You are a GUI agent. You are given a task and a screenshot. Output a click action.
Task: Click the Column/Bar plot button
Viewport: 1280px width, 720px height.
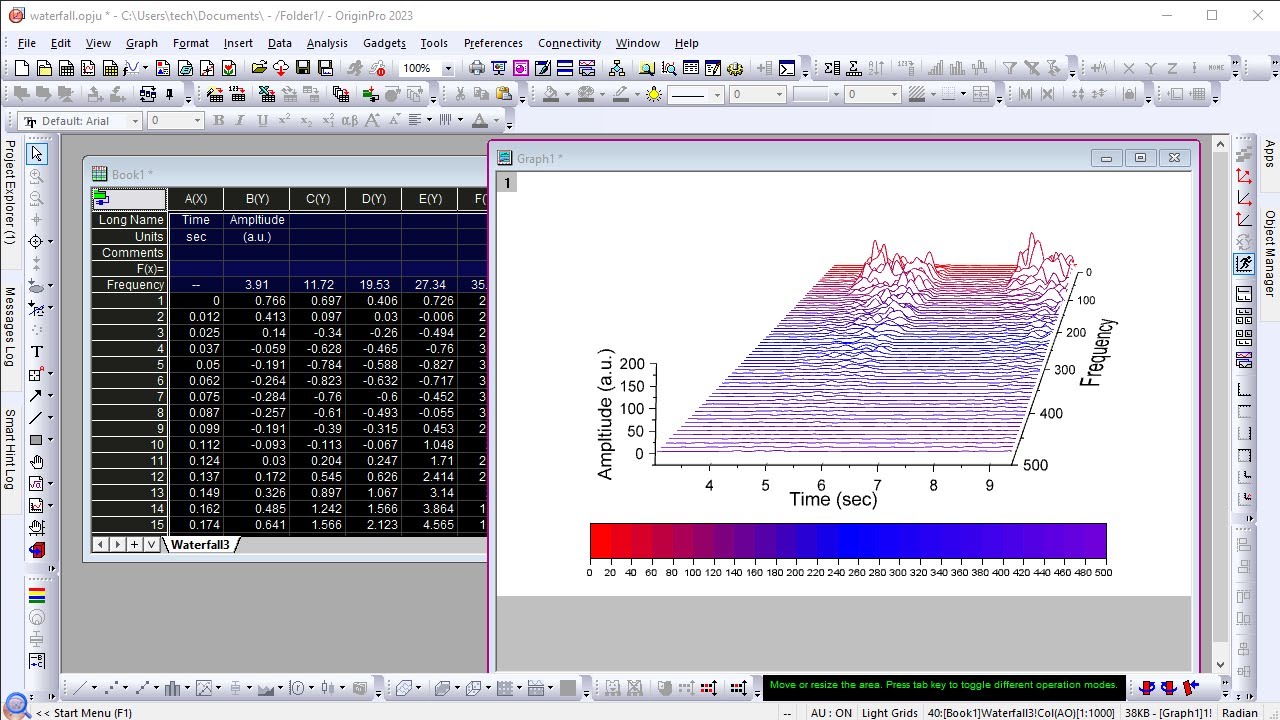[173, 688]
